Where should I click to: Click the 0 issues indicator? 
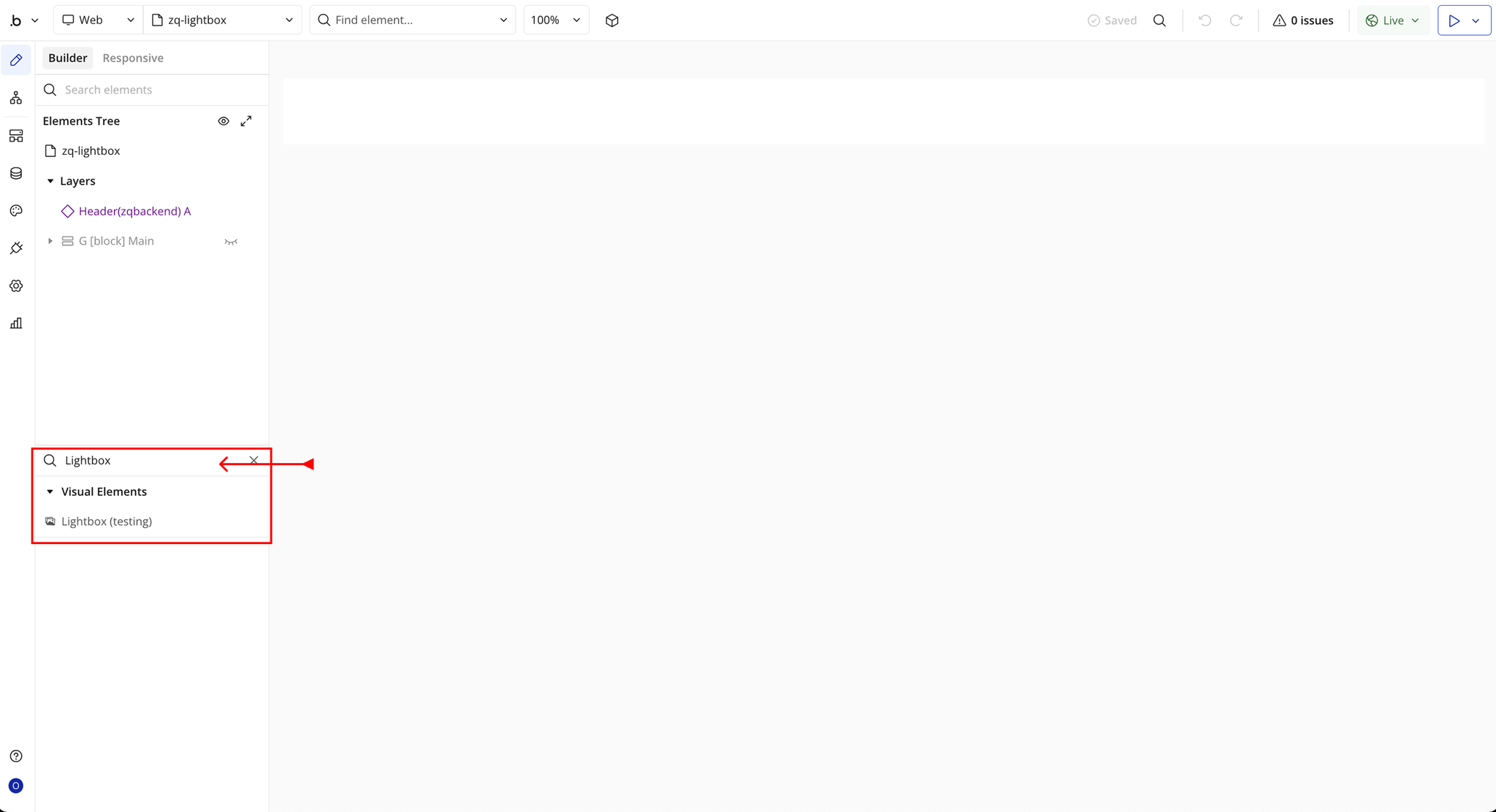click(1303, 20)
